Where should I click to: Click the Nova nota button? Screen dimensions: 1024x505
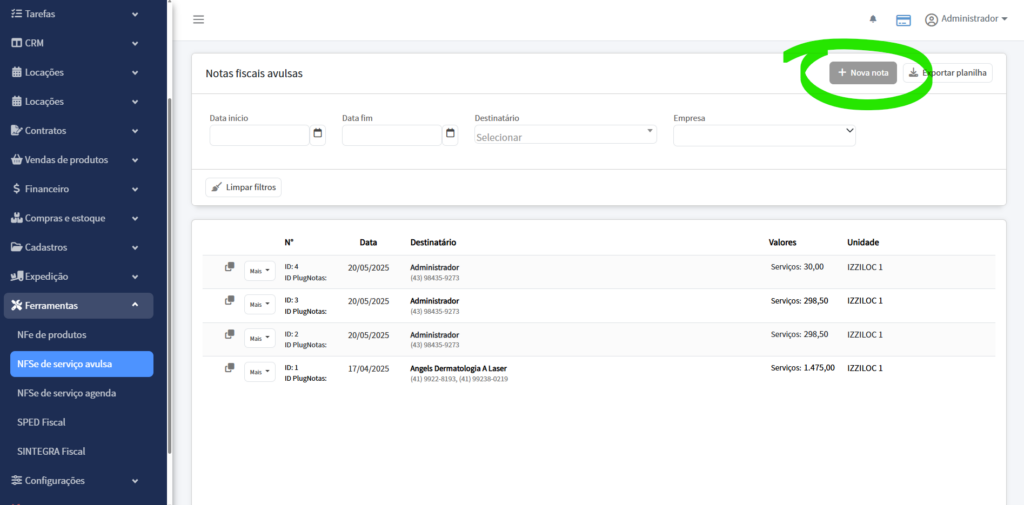click(x=863, y=73)
